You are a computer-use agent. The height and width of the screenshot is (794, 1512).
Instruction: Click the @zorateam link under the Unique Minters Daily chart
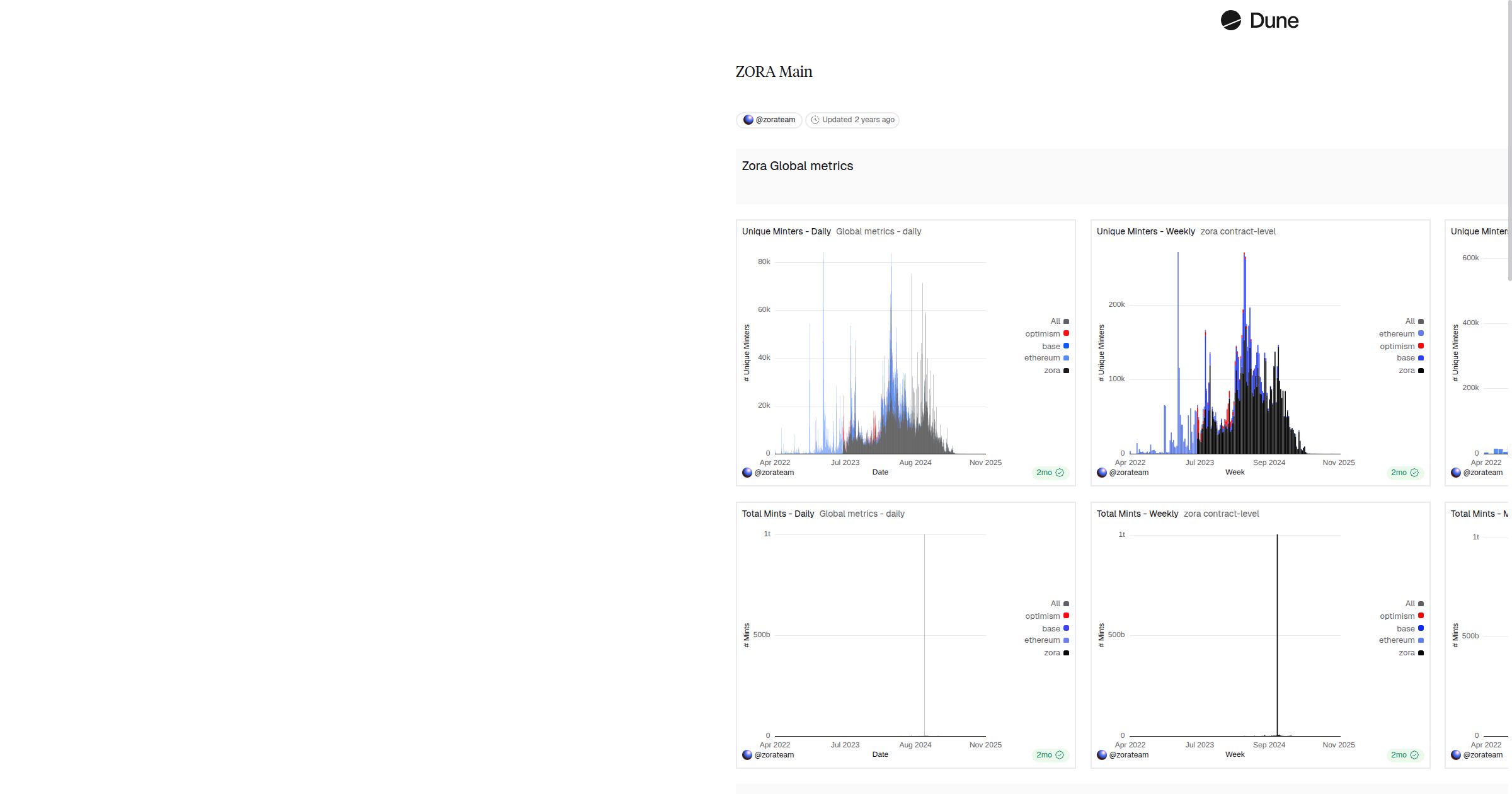click(x=774, y=473)
